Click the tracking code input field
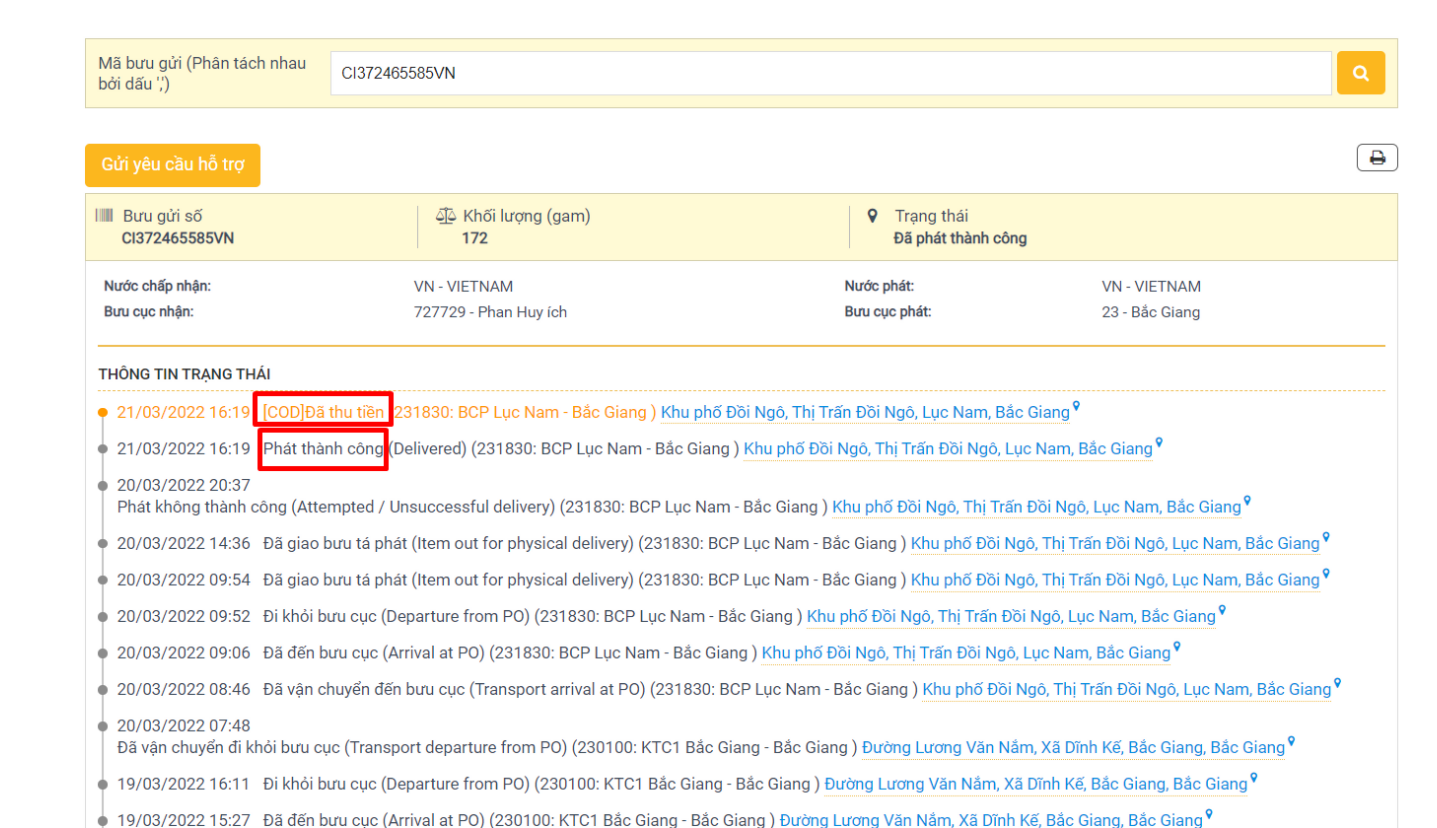Image resolution: width=1437 pixels, height=828 pixels. click(830, 73)
